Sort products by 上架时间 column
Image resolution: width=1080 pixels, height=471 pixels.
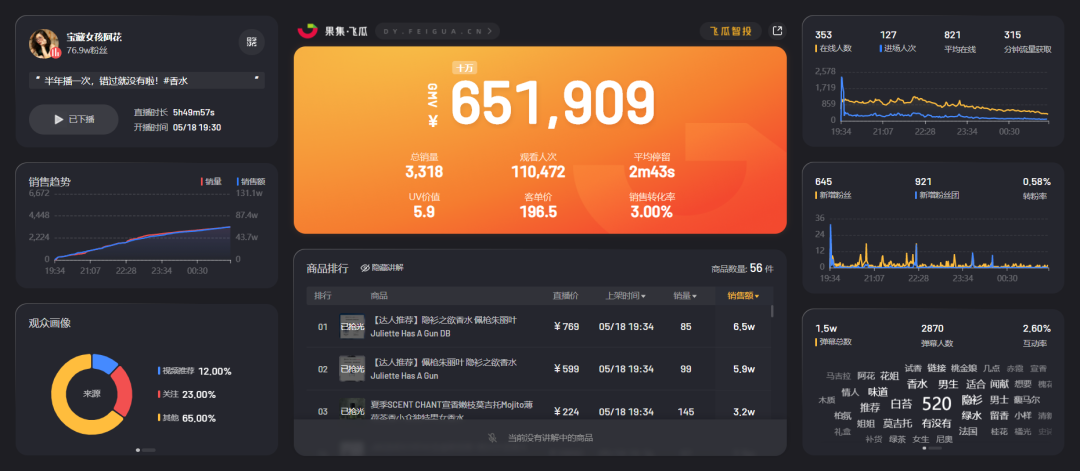tap(625, 296)
